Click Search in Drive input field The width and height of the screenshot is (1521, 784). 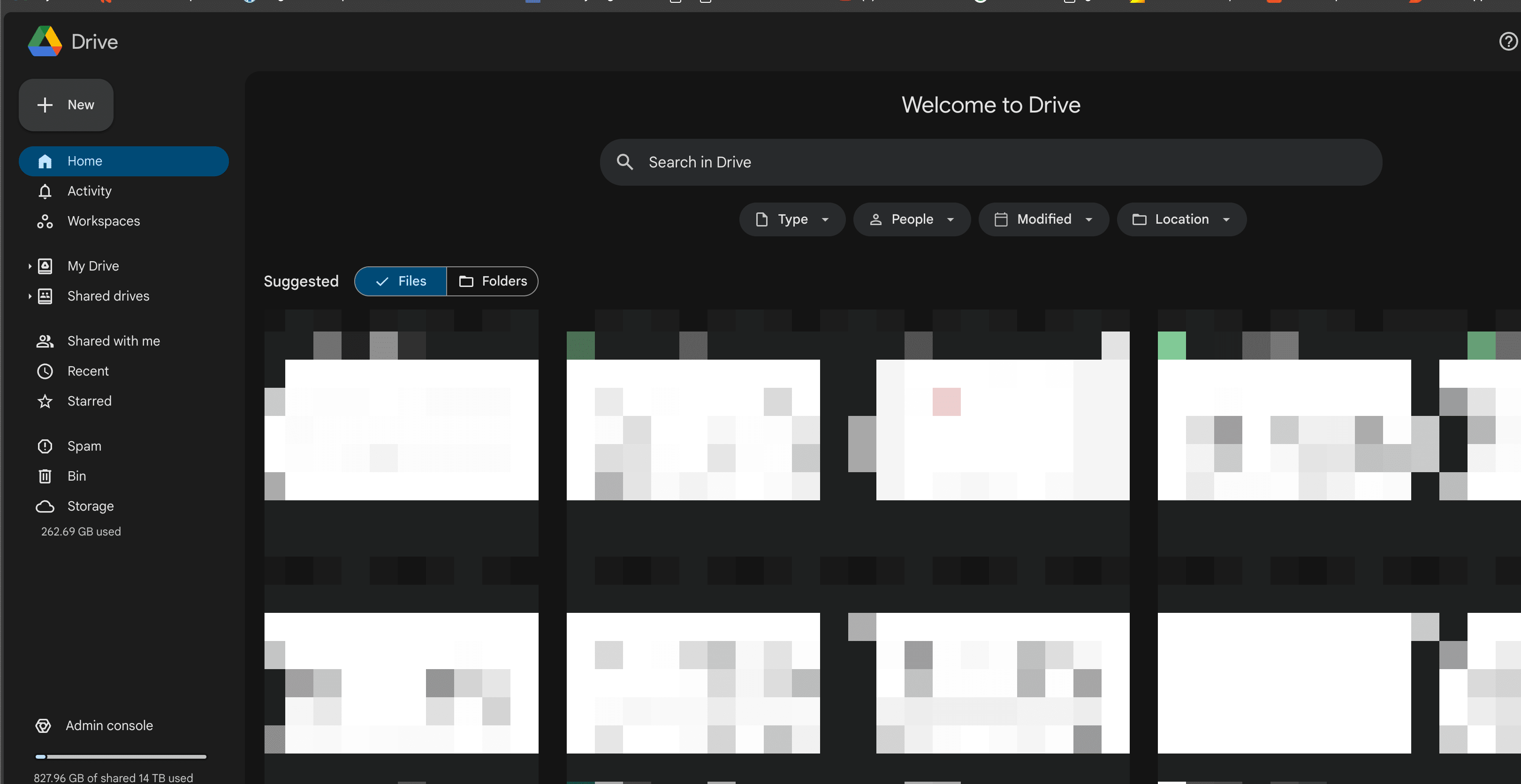coord(991,162)
